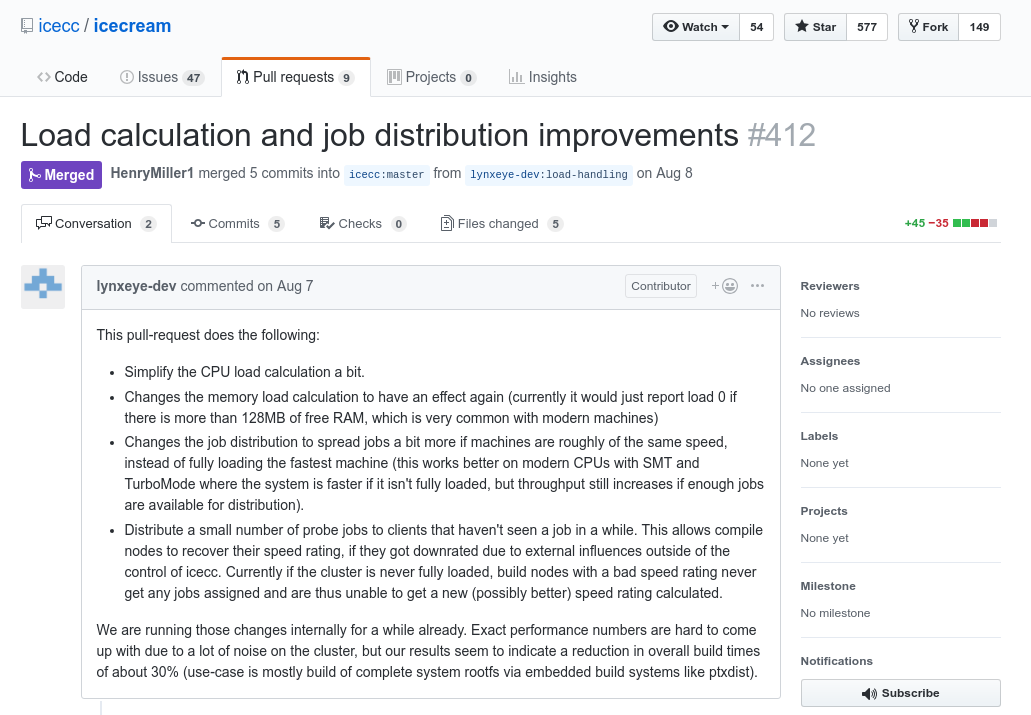Click the Insights graph icon
Viewport: 1031px width, 715px height.
(516, 77)
